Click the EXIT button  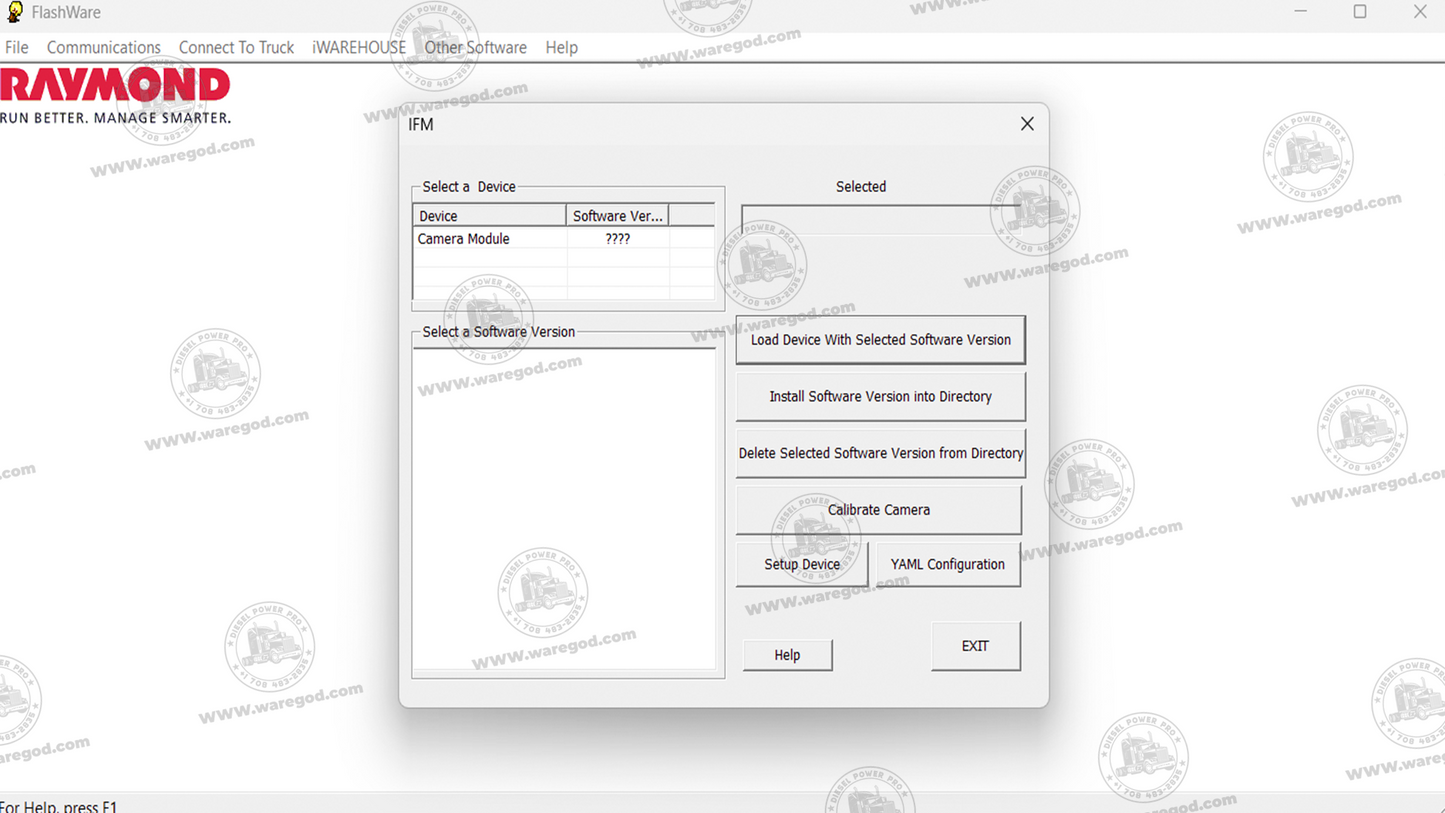click(x=975, y=646)
